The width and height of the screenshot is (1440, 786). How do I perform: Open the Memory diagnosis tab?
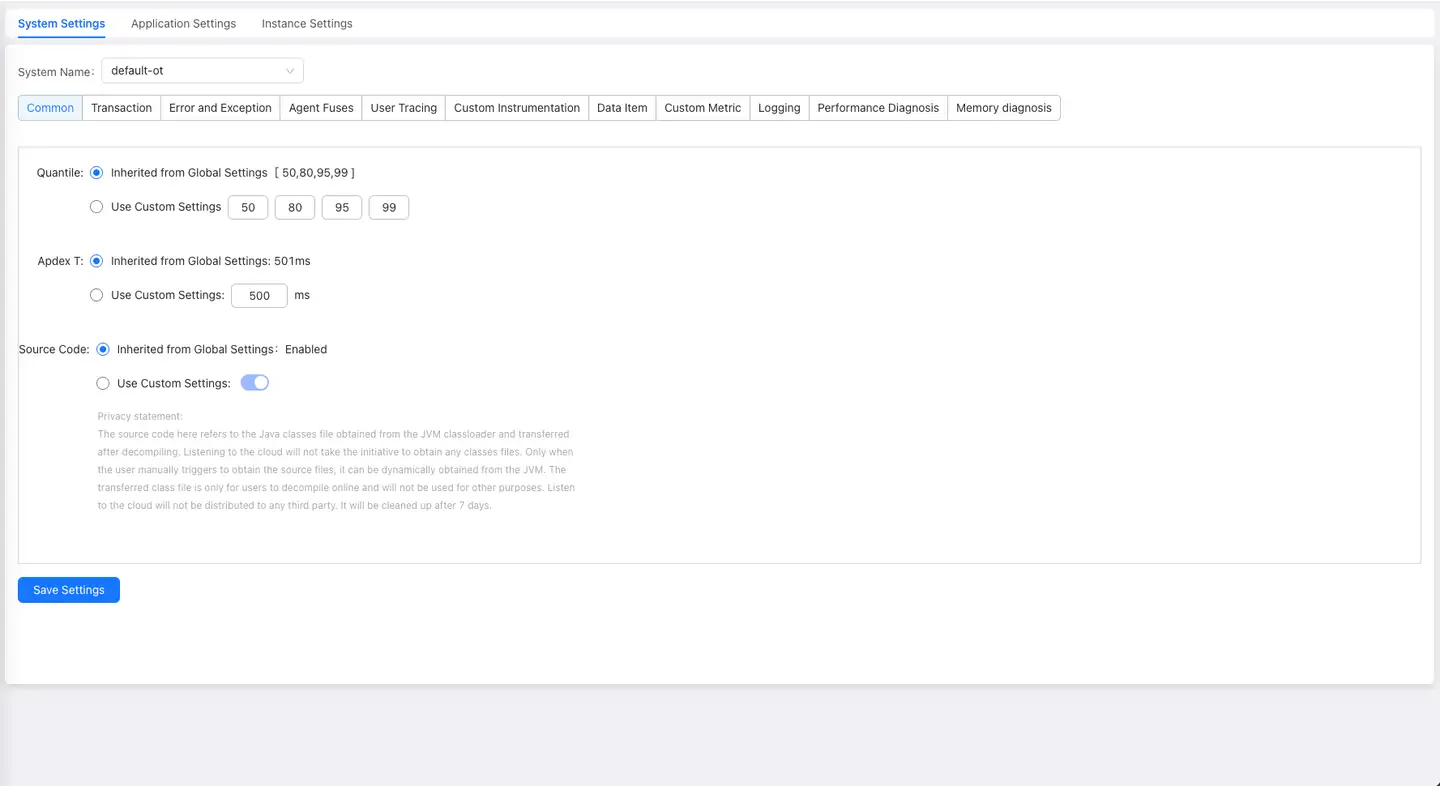(1003, 108)
